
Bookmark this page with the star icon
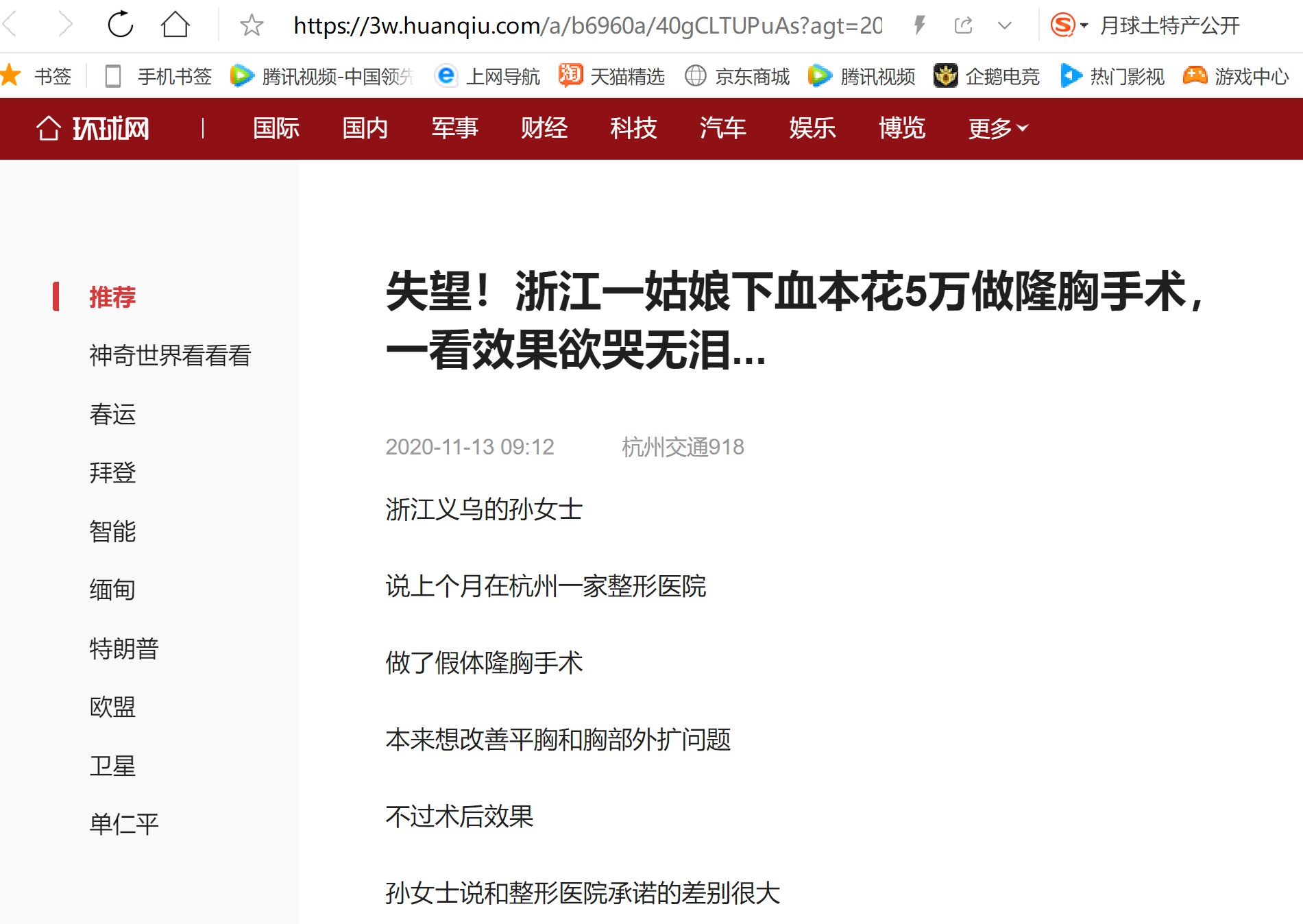252,25
